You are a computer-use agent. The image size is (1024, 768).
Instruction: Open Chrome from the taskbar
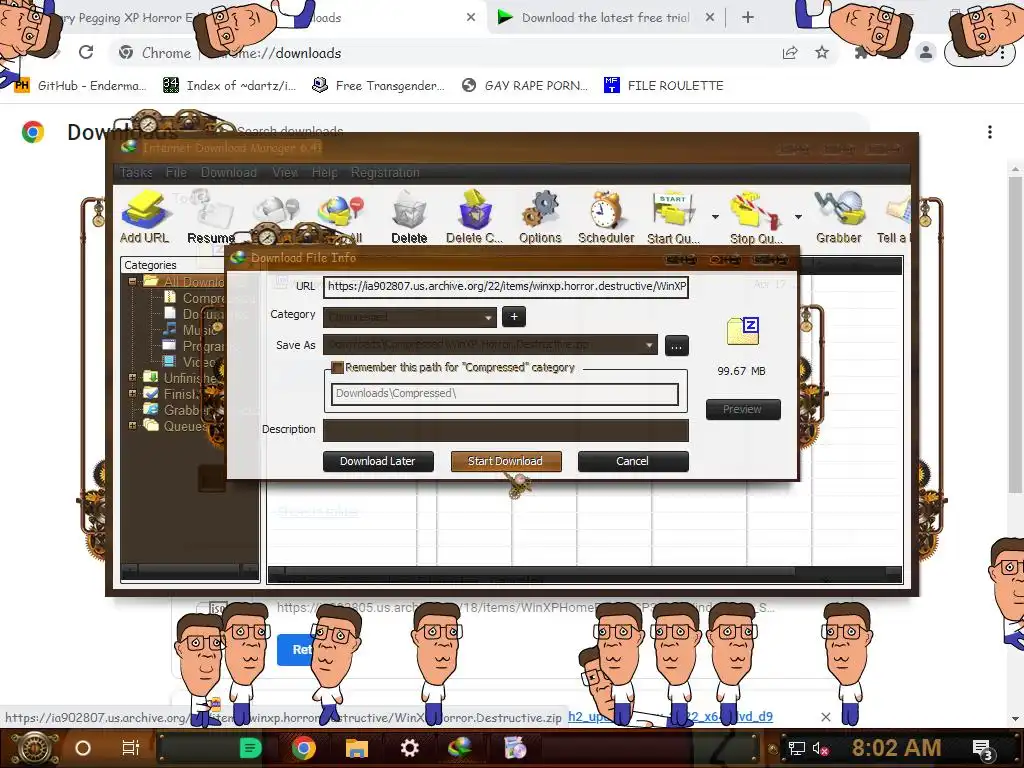304,748
